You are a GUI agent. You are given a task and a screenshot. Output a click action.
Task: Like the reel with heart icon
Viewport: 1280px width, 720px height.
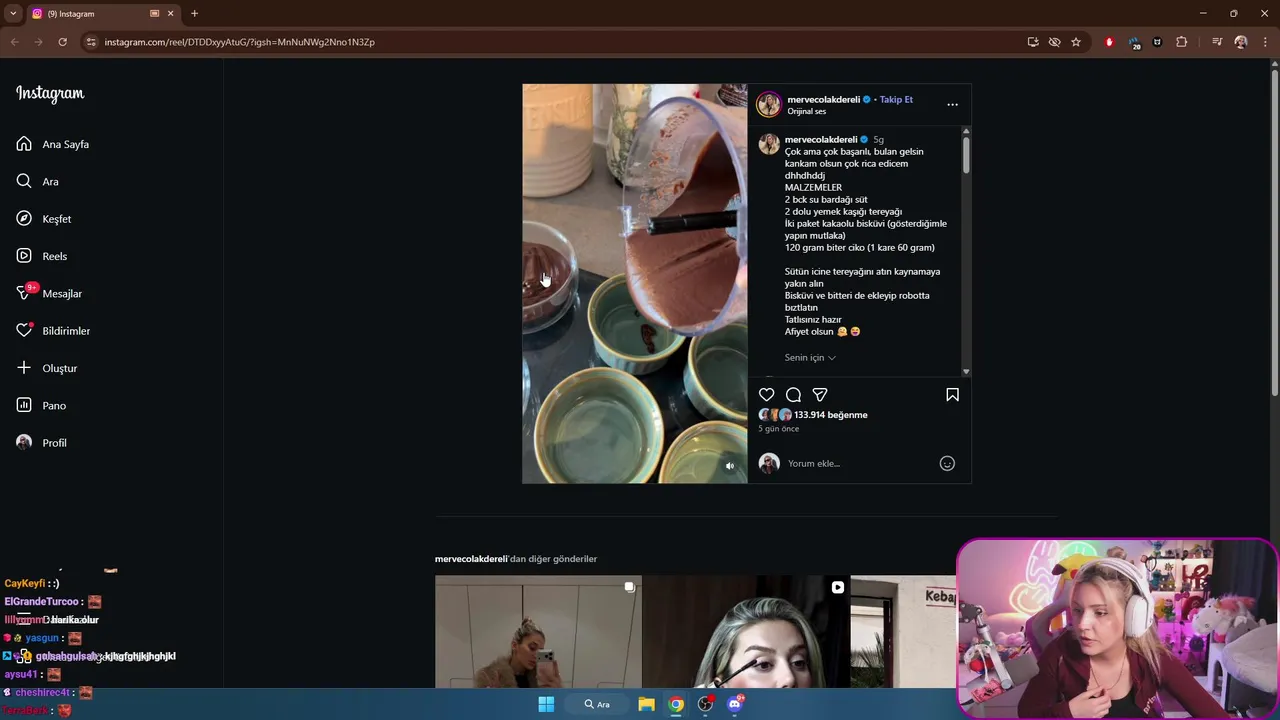pos(767,395)
